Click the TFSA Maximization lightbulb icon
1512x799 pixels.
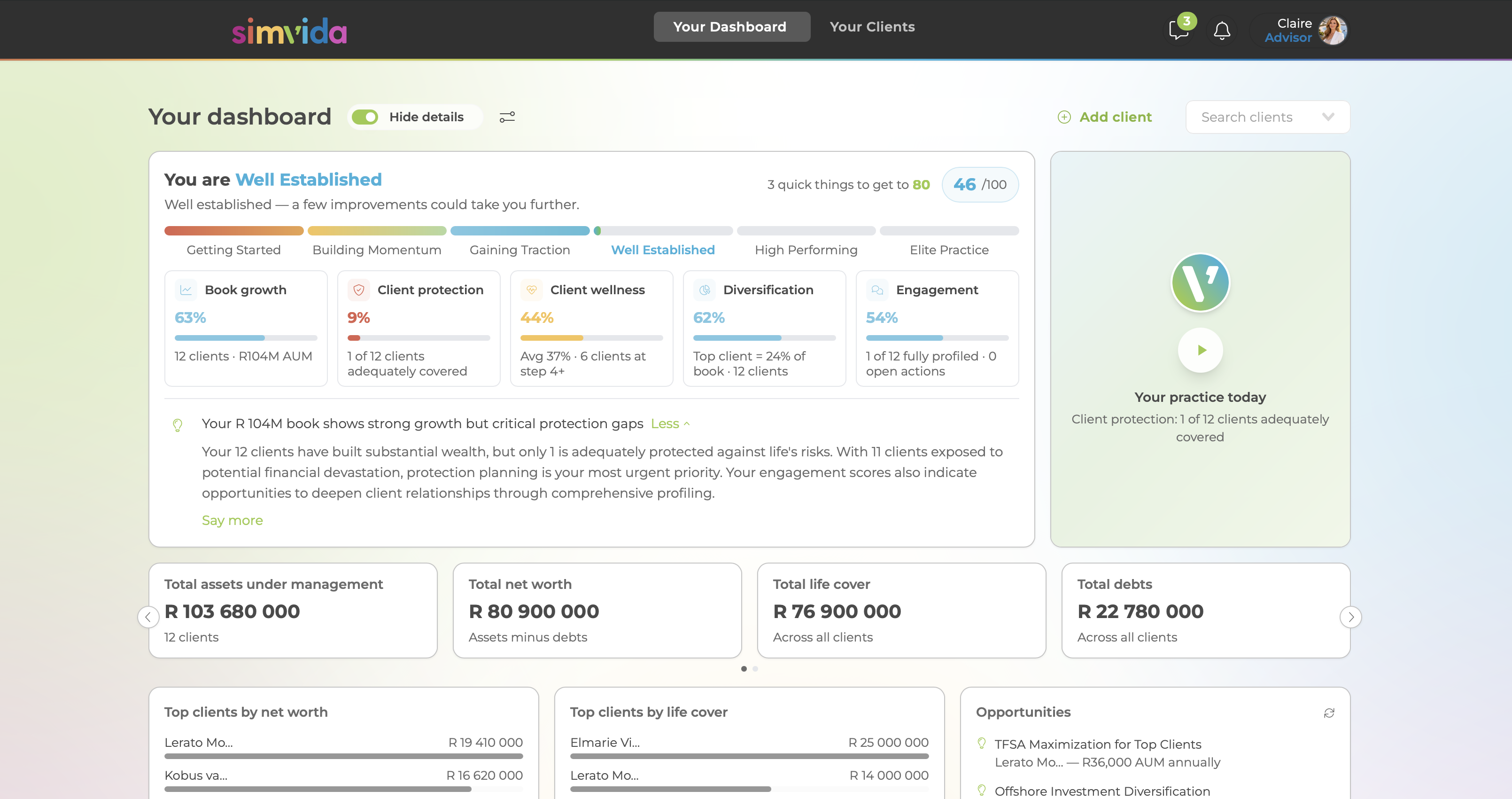(982, 743)
